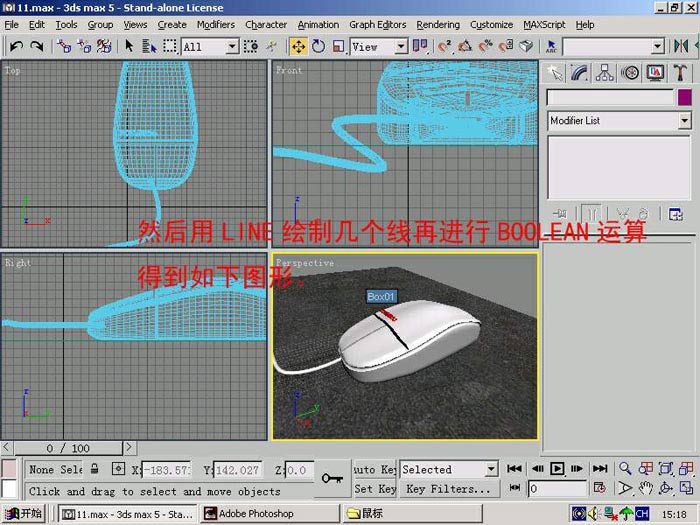Click the Configure Modifier Sets icon
This screenshot has height=525, width=700.
click(x=675, y=214)
